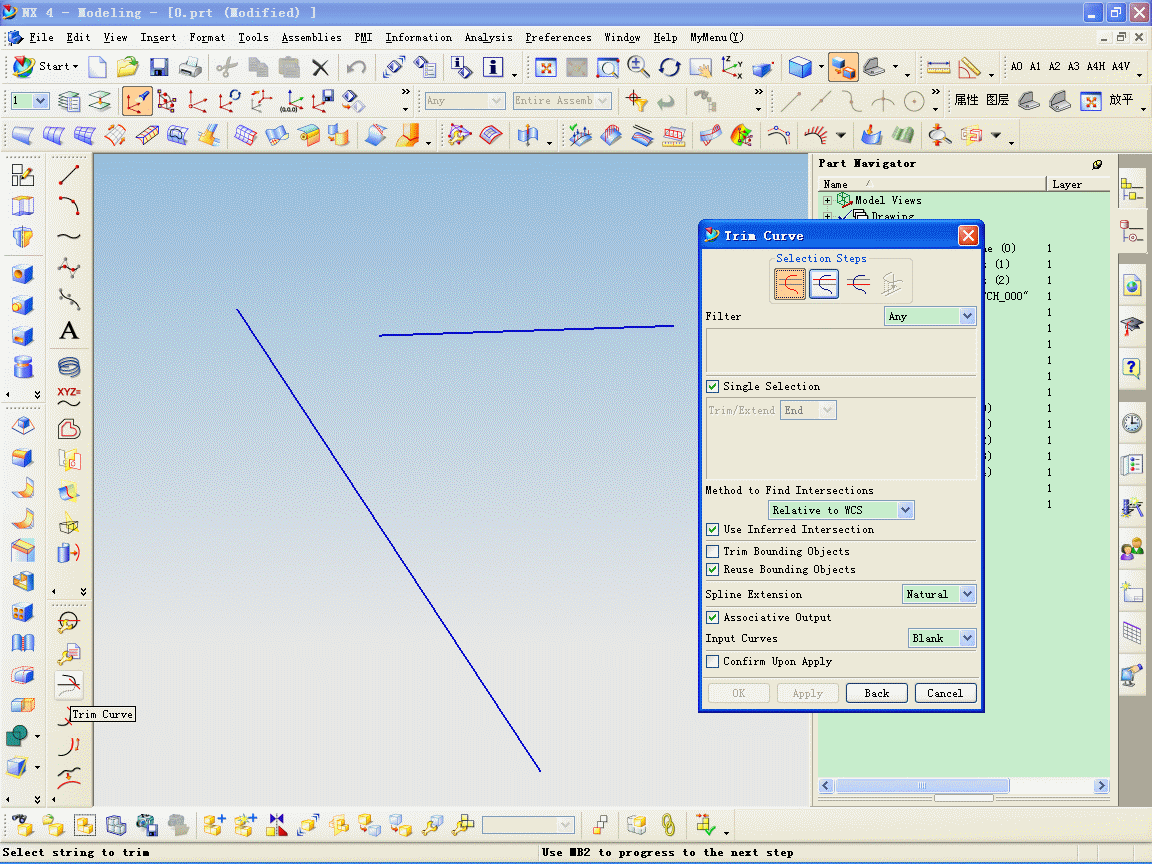Click the Rotate view icon

(669, 68)
